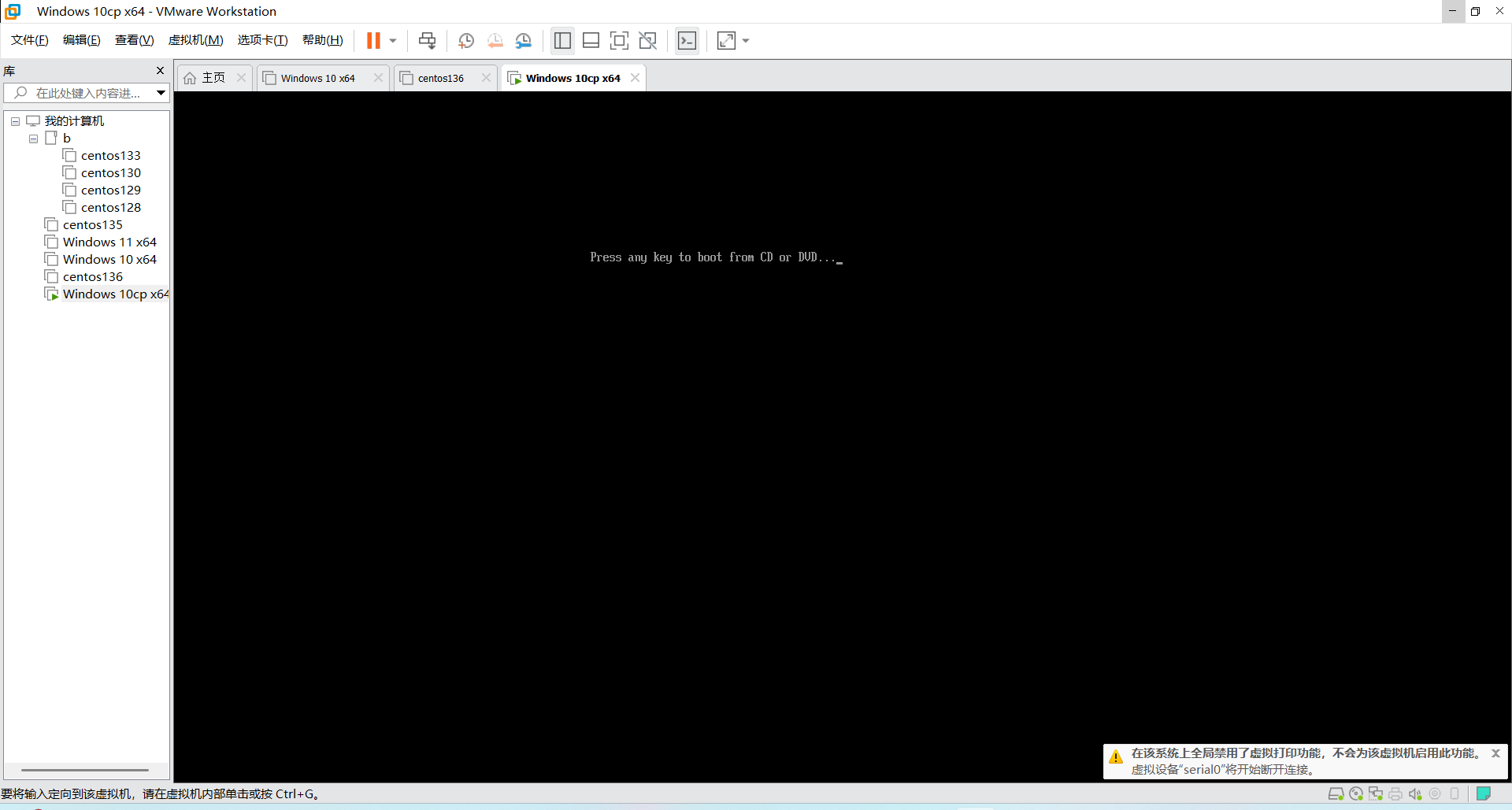Viewport: 1512px width, 810px height.
Task: Close the library panel
Action: pos(161,71)
